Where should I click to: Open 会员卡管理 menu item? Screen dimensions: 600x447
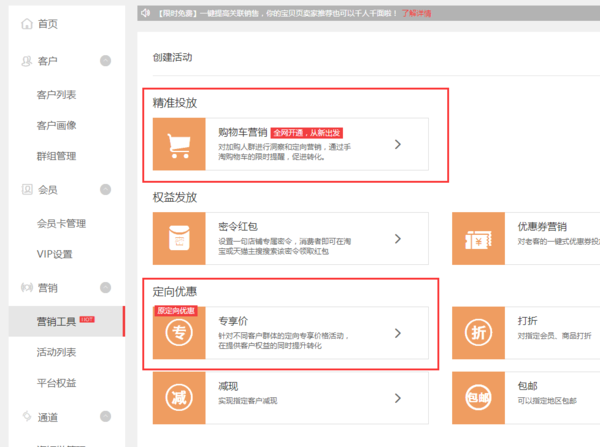(61, 223)
